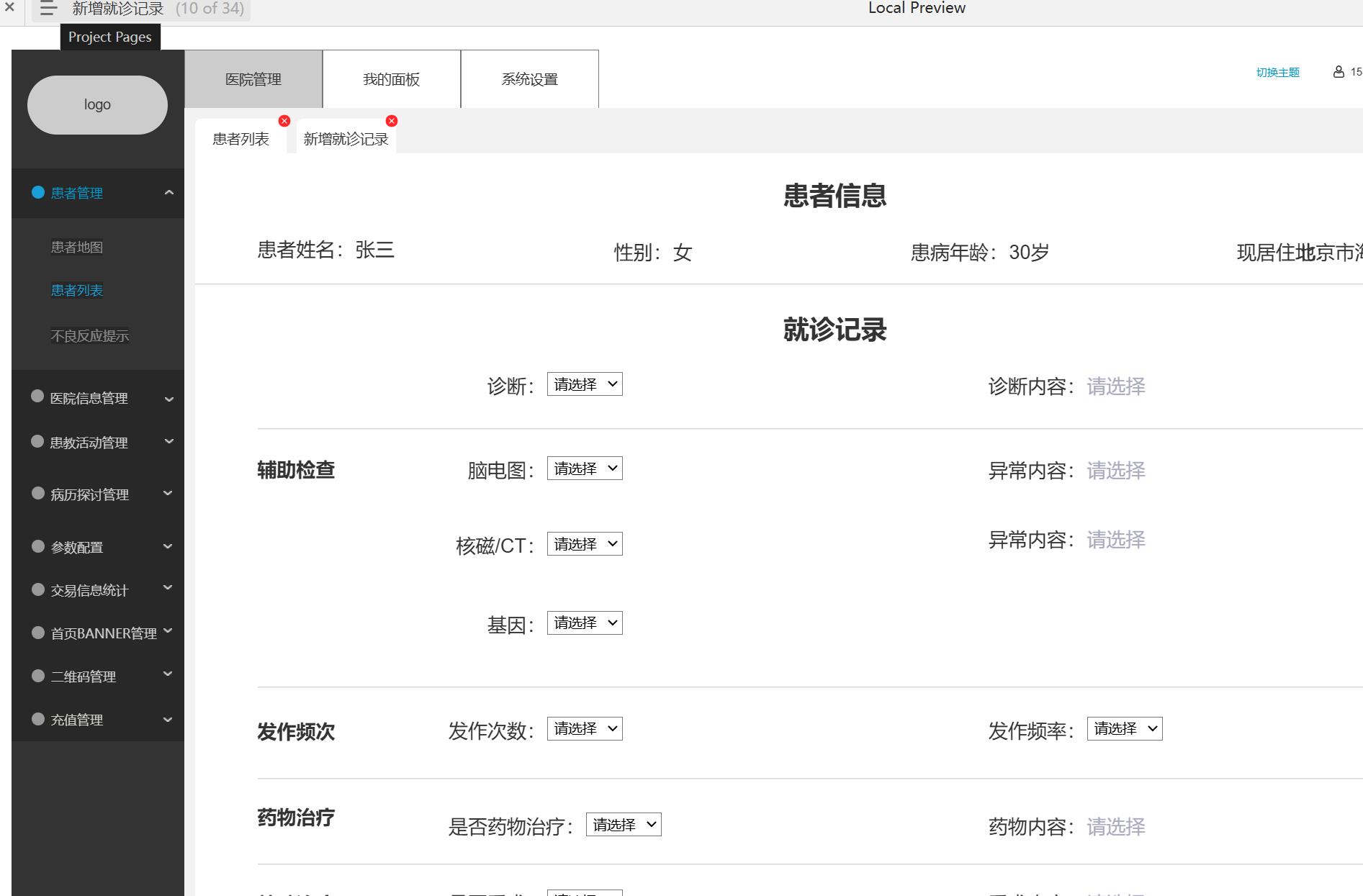Click the user account icon
The image size is (1363, 896).
tap(1339, 72)
